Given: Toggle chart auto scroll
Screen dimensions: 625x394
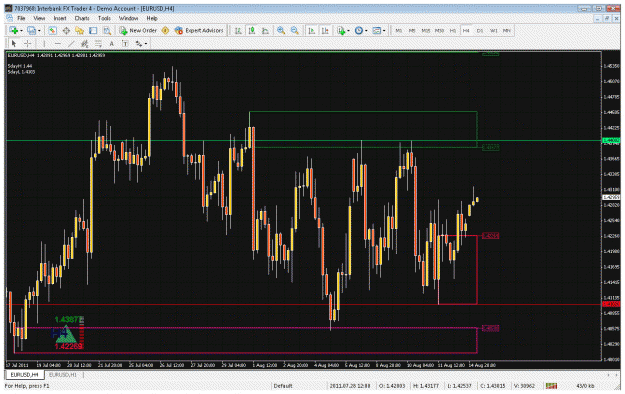Looking at the screenshot, I should tap(312, 31).
